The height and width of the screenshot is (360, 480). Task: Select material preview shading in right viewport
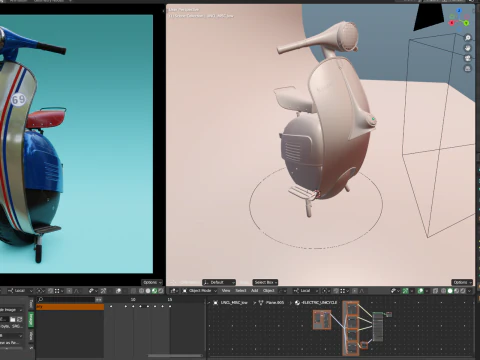[x=456, y=291]
